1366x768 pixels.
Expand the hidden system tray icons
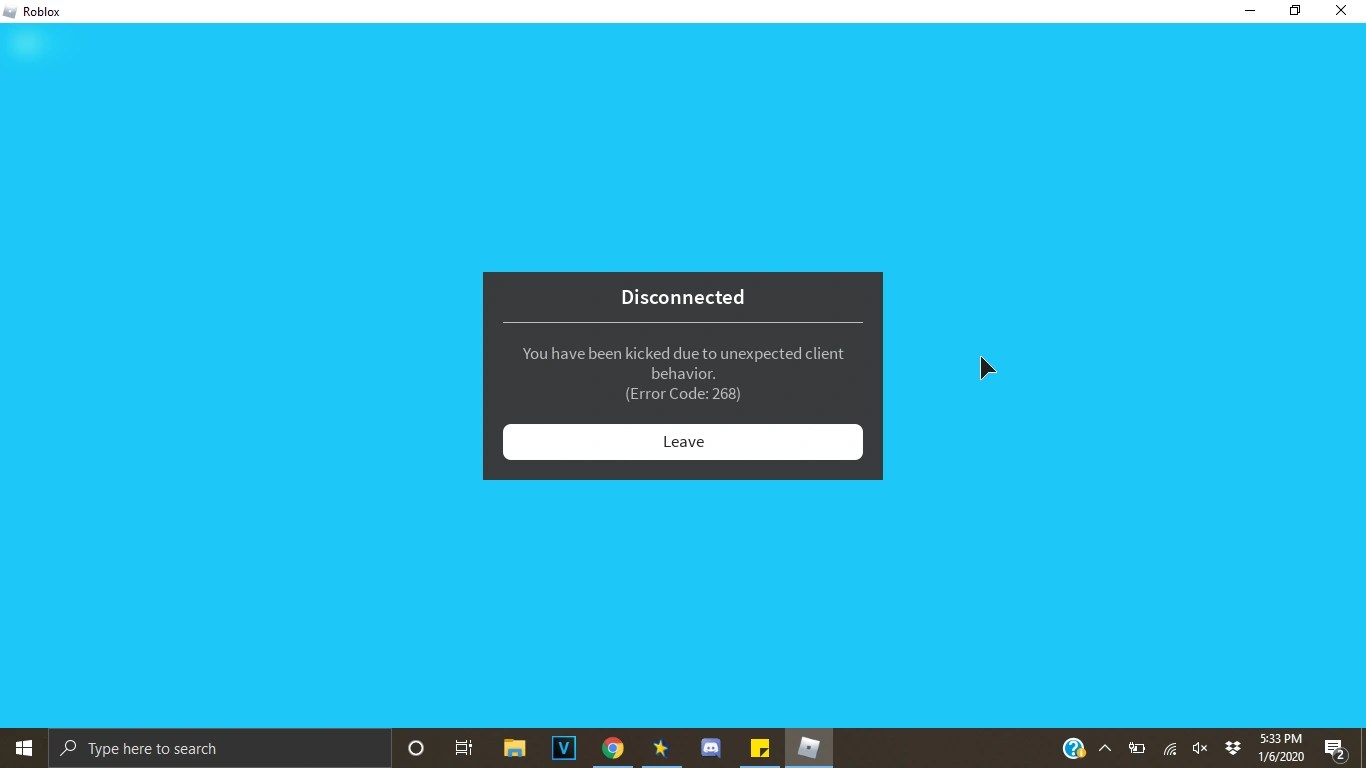click(1105, 748)
